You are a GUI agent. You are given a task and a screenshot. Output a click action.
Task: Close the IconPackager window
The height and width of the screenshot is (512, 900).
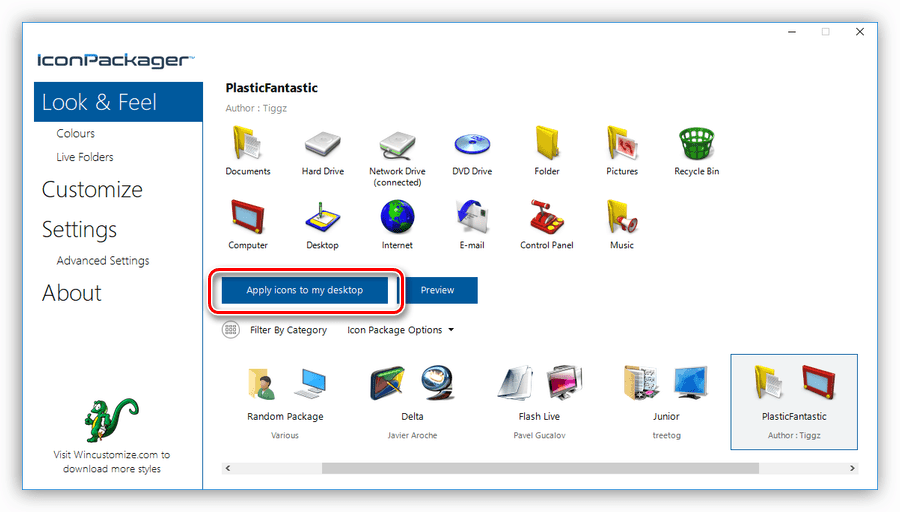pyautogui.click(x=860, y=32)
